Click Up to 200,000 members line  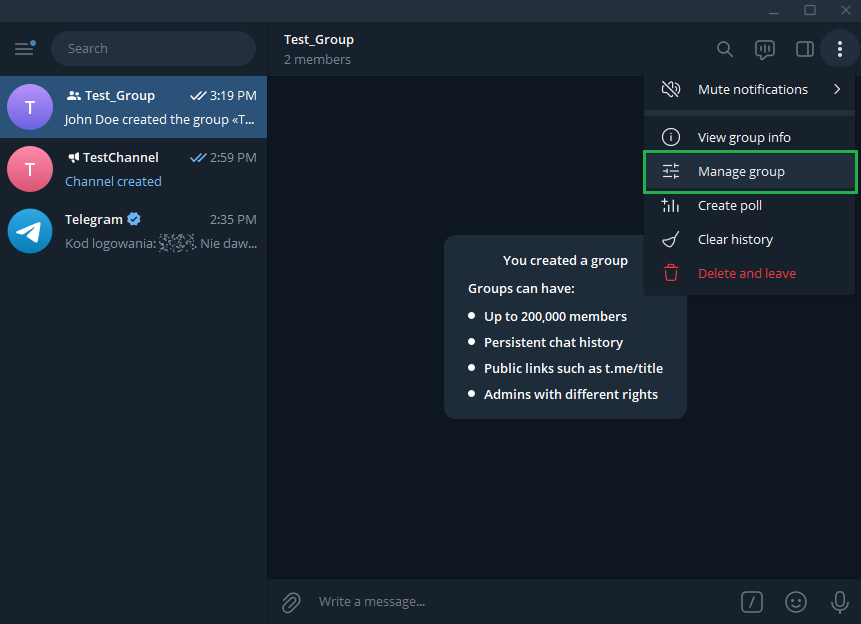555,316
